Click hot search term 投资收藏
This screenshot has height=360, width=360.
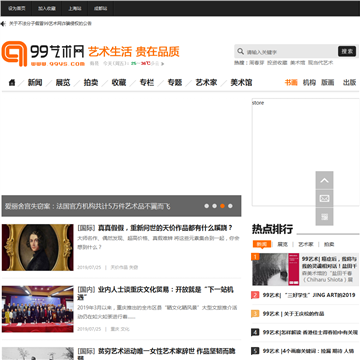[x=277, y=63]
